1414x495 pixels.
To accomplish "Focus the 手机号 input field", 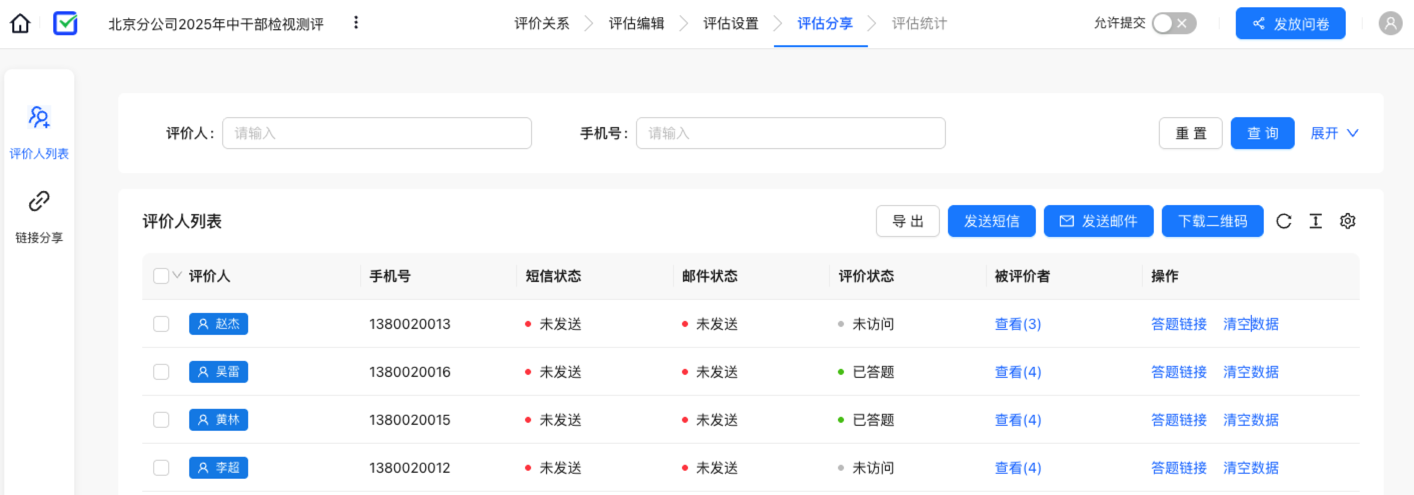I will pos(791,133).
